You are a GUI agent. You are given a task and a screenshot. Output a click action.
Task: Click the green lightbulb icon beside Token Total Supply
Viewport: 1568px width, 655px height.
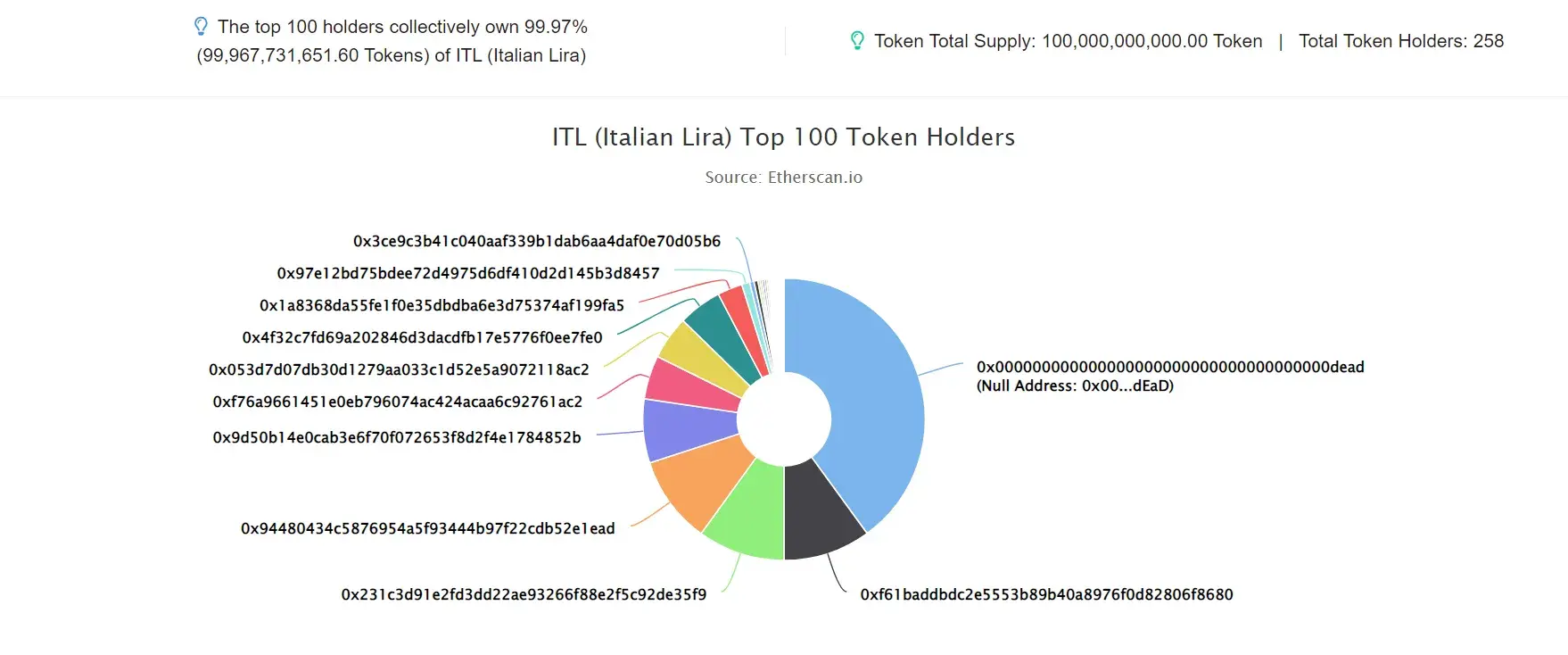(x=857, y=41)
